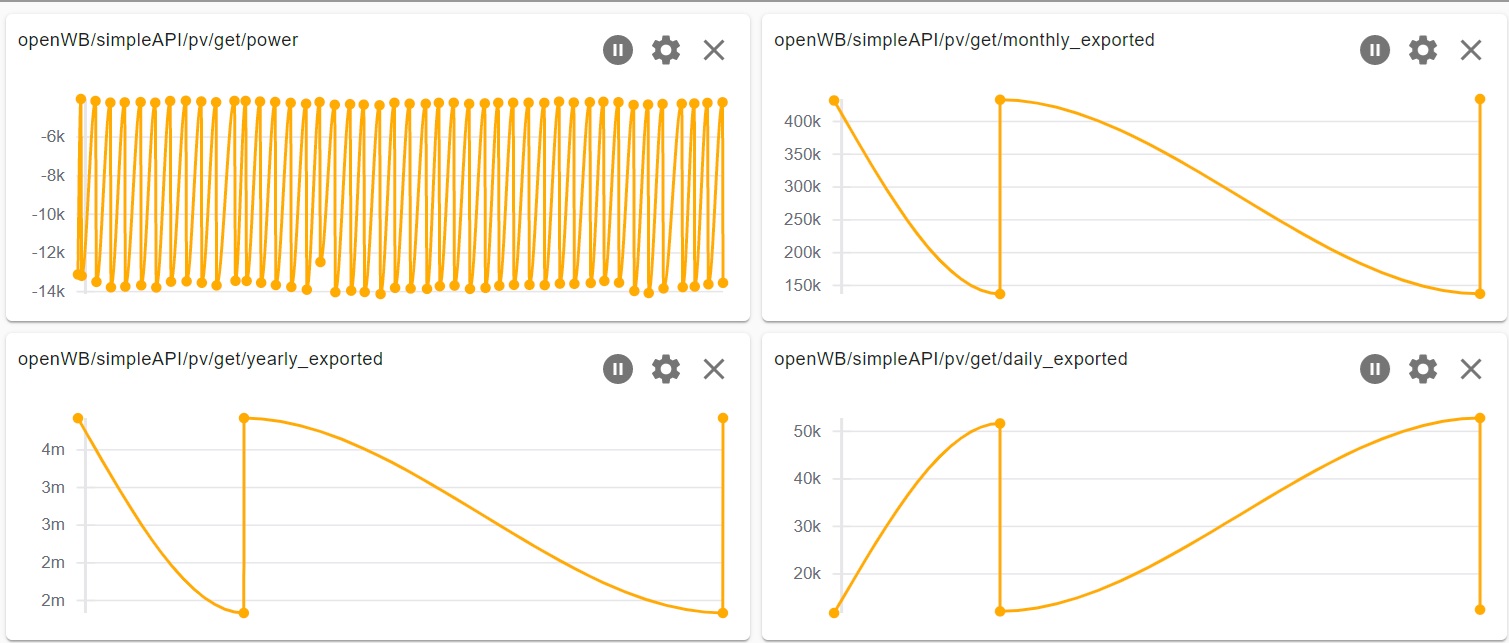This screenshot has height=643, width=1509.
Task: Open yearly_exported chart settings gear
Action: coord(666,369)
